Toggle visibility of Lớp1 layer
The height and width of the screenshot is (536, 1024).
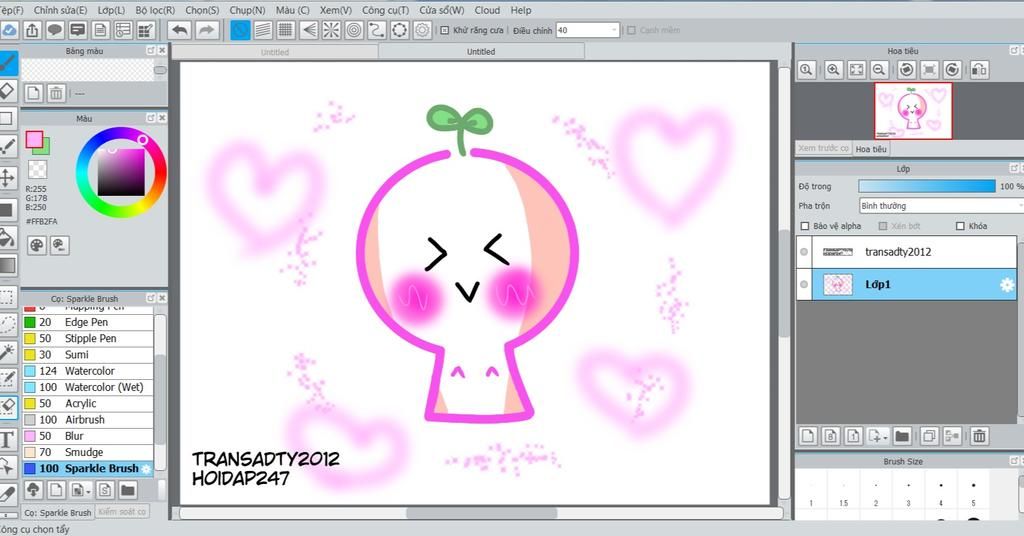(804, 285)
